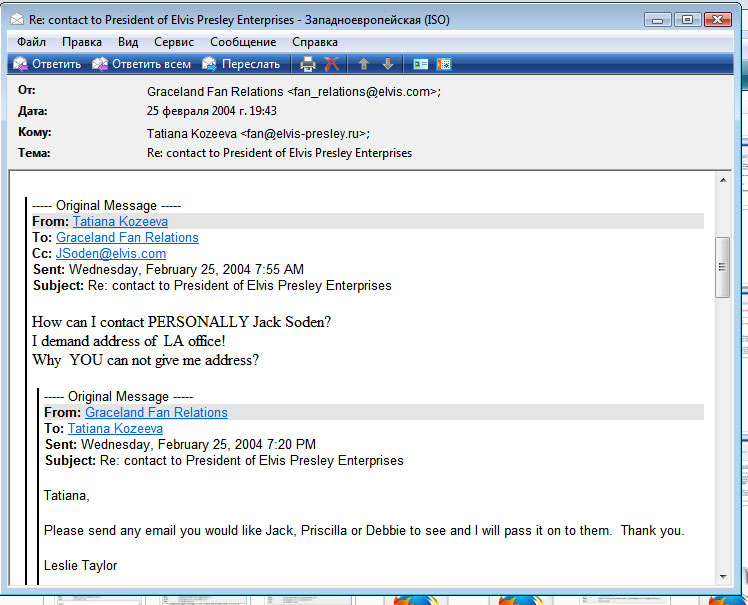Click the rightmost grid icon in the toolbar
Viewport: 748px width, 605px height.
pyautogui.click(x=444, y=64)
